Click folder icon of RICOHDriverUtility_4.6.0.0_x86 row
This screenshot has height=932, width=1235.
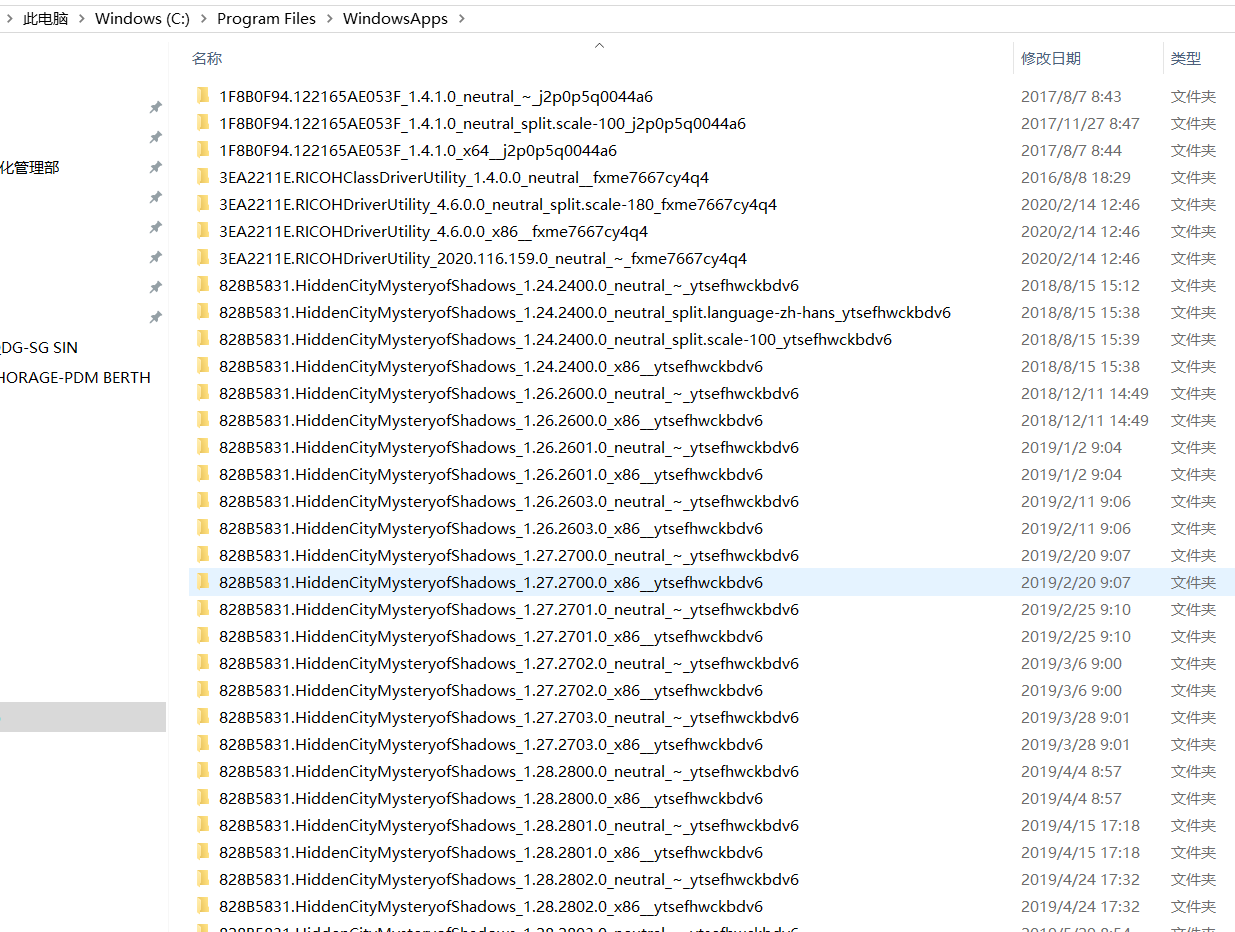[203, 232]
